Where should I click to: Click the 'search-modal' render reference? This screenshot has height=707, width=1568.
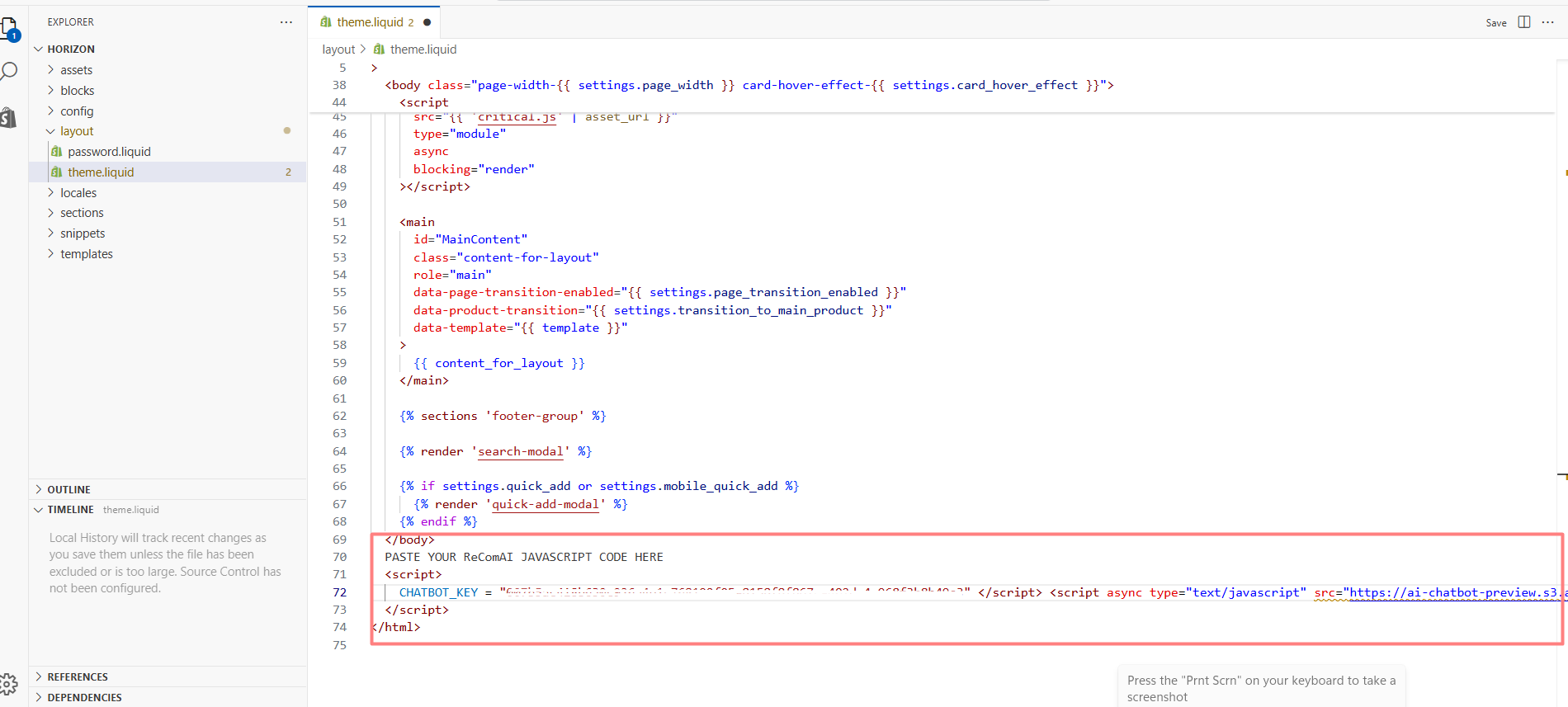point(521,451)
